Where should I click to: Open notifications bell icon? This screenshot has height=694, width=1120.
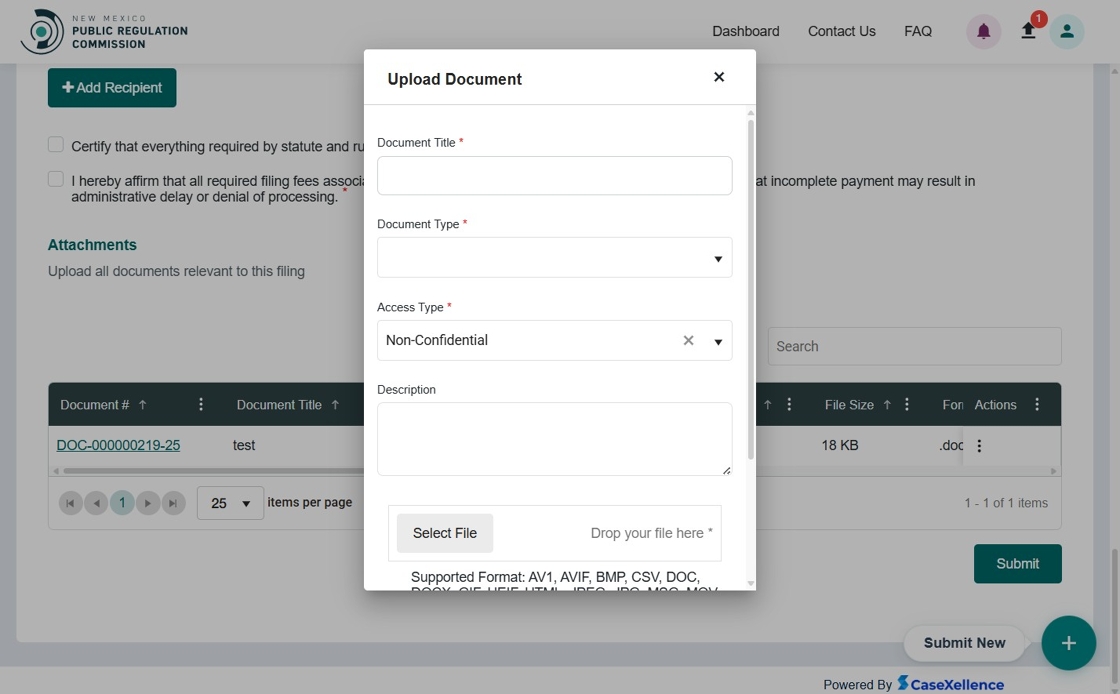(984, 31)
